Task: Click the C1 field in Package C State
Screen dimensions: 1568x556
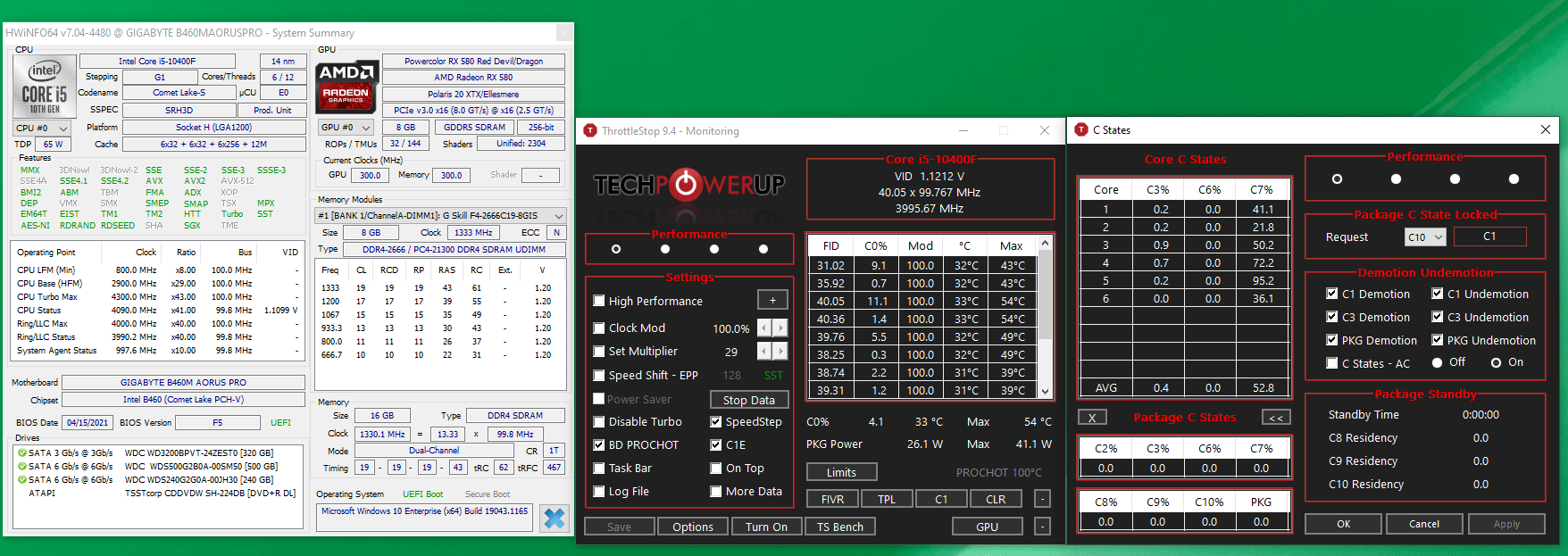Action: 1490,237
